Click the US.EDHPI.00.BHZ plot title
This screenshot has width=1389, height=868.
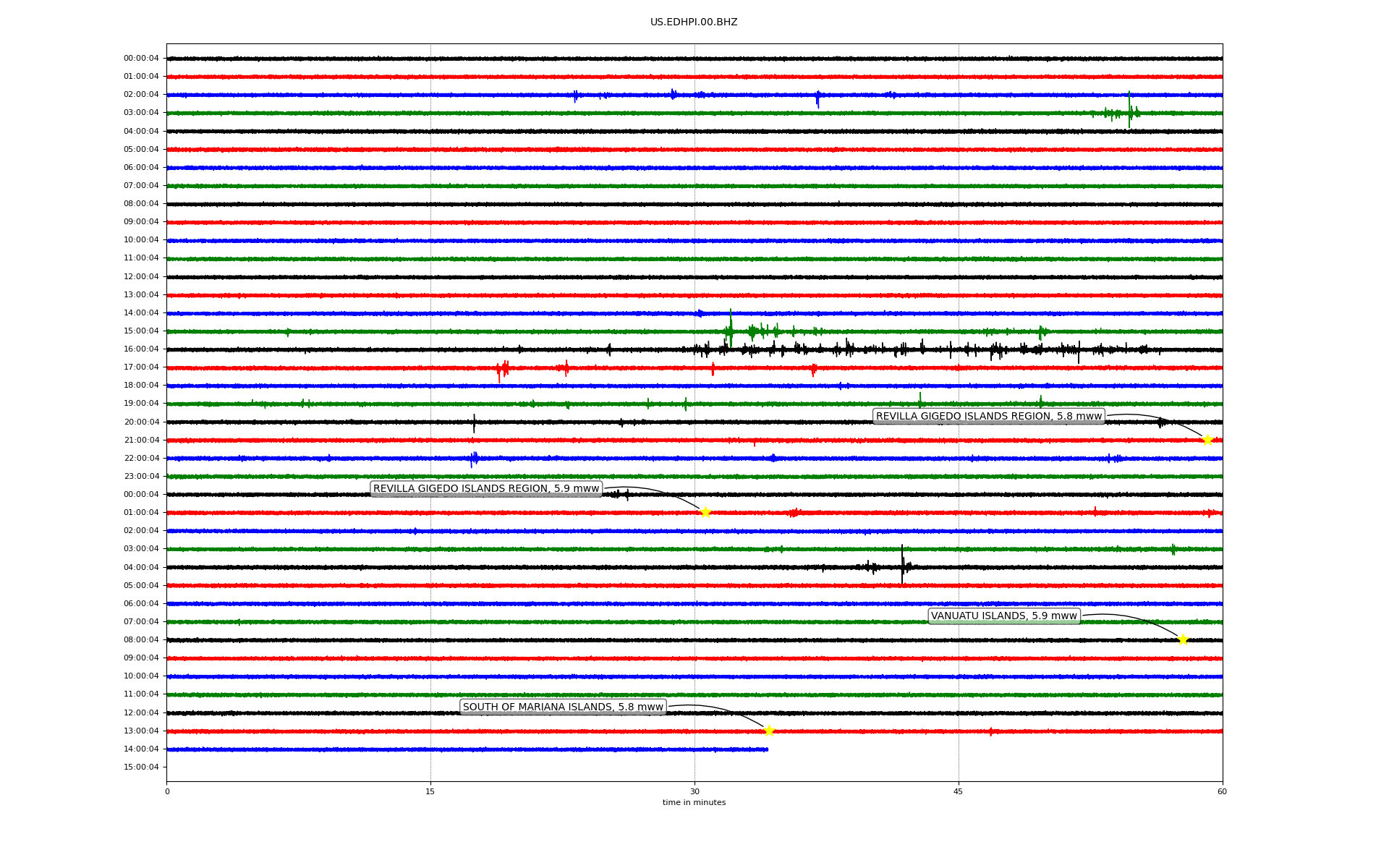click(x=694, y=22)
